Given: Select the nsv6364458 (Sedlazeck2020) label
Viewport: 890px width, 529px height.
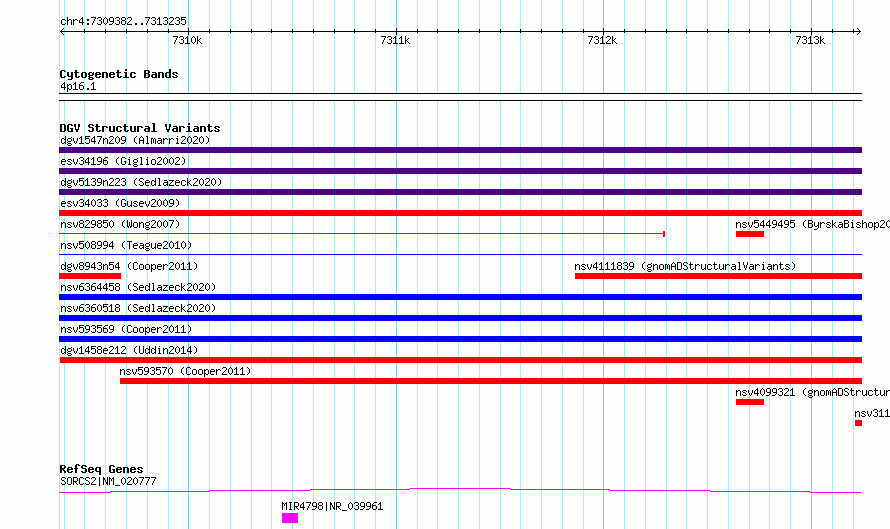Looking at the screenshot, I should 138,287.
